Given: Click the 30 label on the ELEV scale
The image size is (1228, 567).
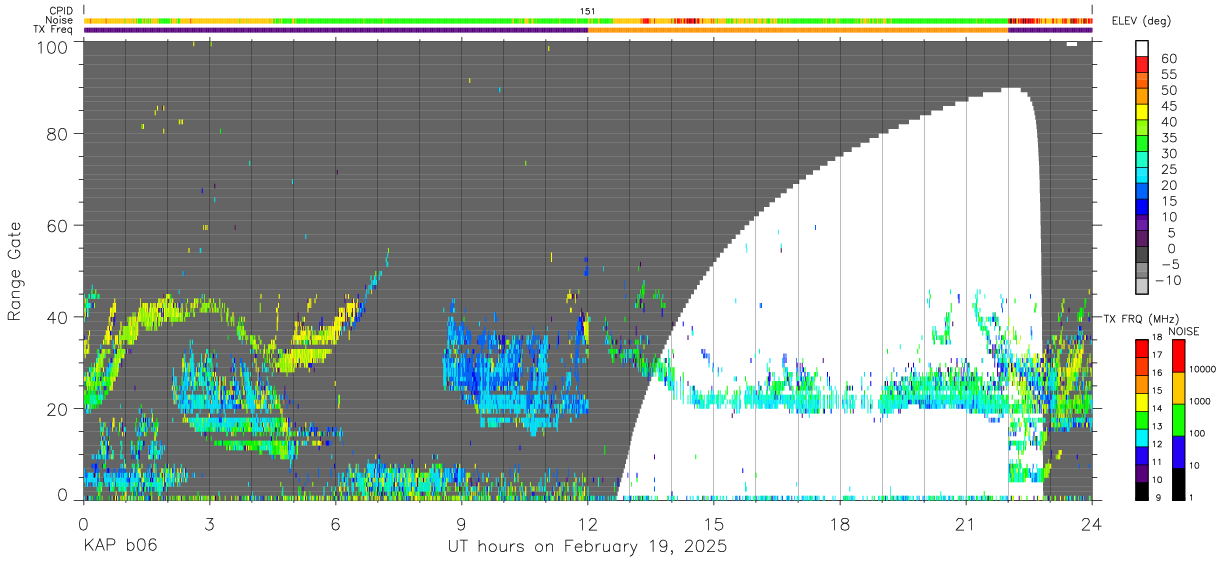Looking at the screenshot, I should coord(1167,153).
